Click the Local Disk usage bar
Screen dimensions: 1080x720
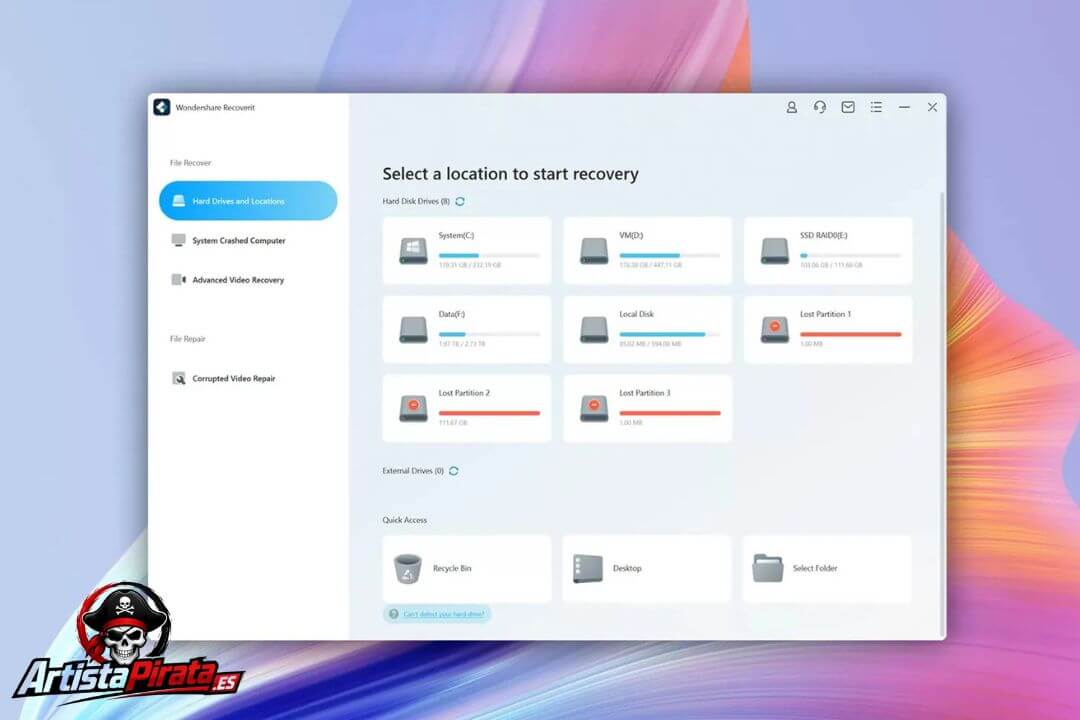tap(669, 334)
